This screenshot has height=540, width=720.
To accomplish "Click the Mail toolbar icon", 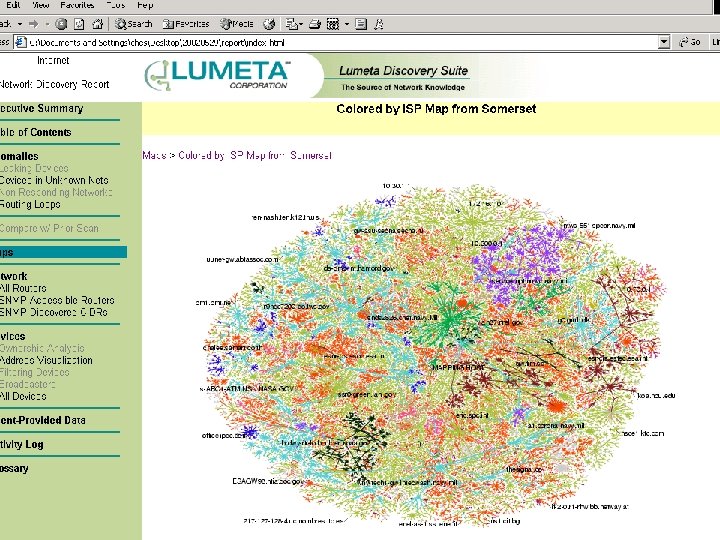I will (x=291, y=24).
